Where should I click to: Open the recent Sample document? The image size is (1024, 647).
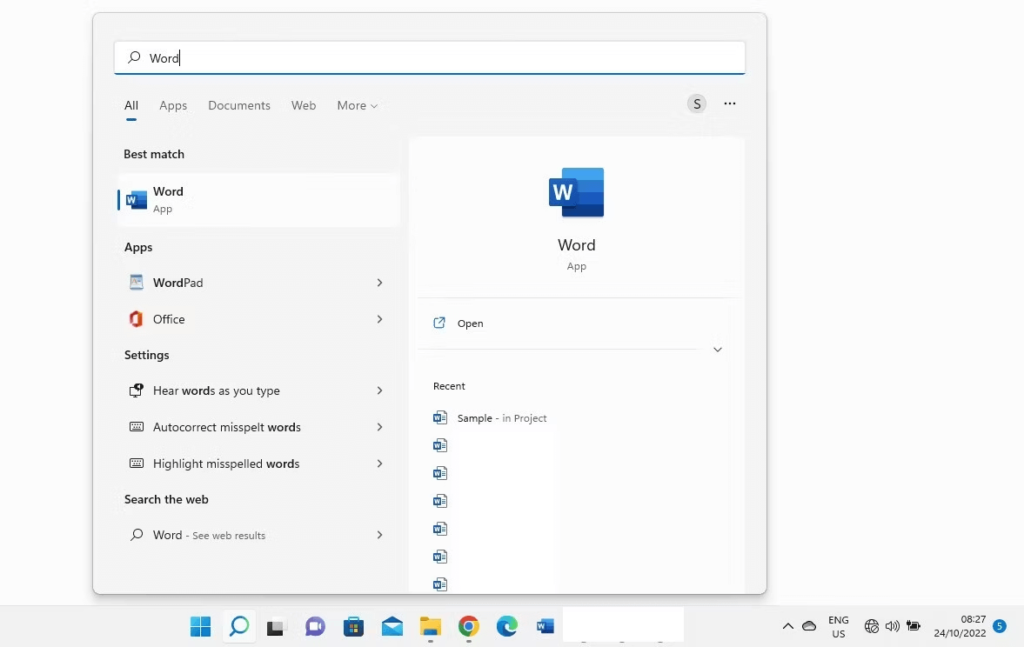[x=474, y=418]
